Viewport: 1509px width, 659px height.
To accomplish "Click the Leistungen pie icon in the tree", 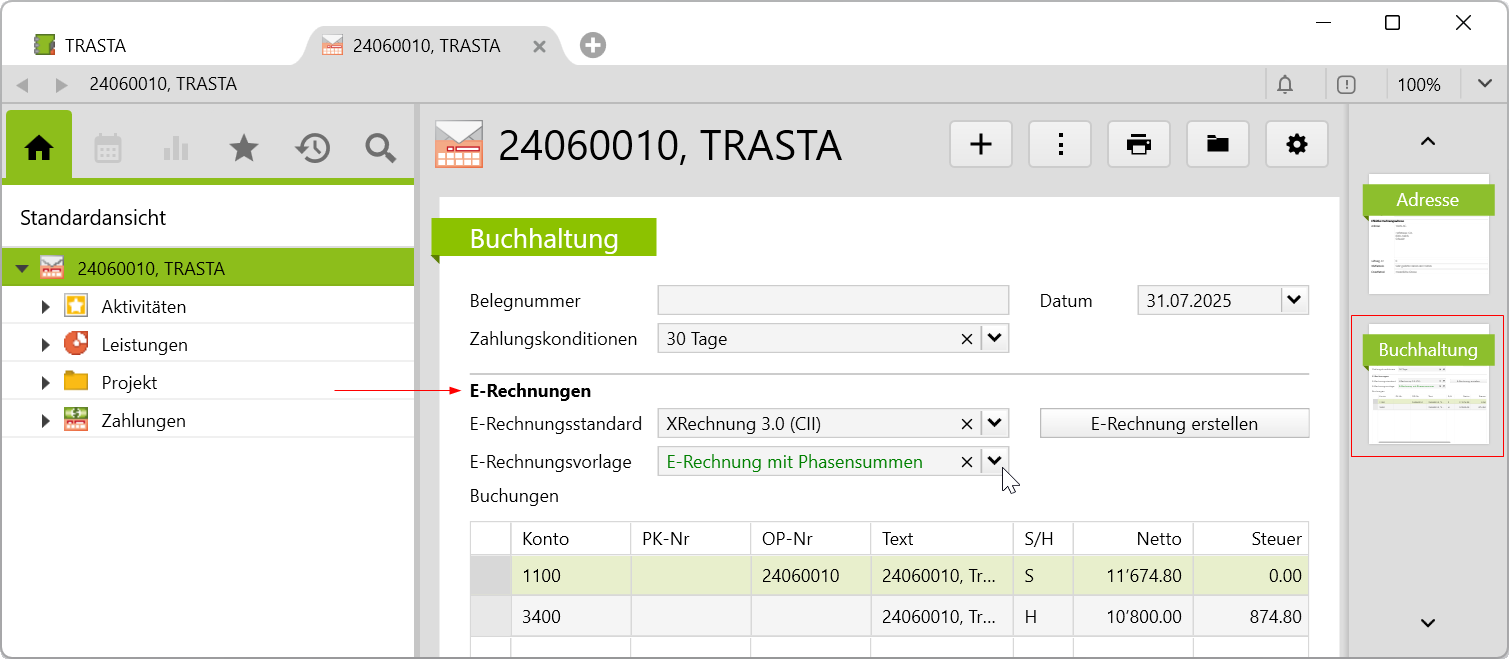I will [76, 344].
